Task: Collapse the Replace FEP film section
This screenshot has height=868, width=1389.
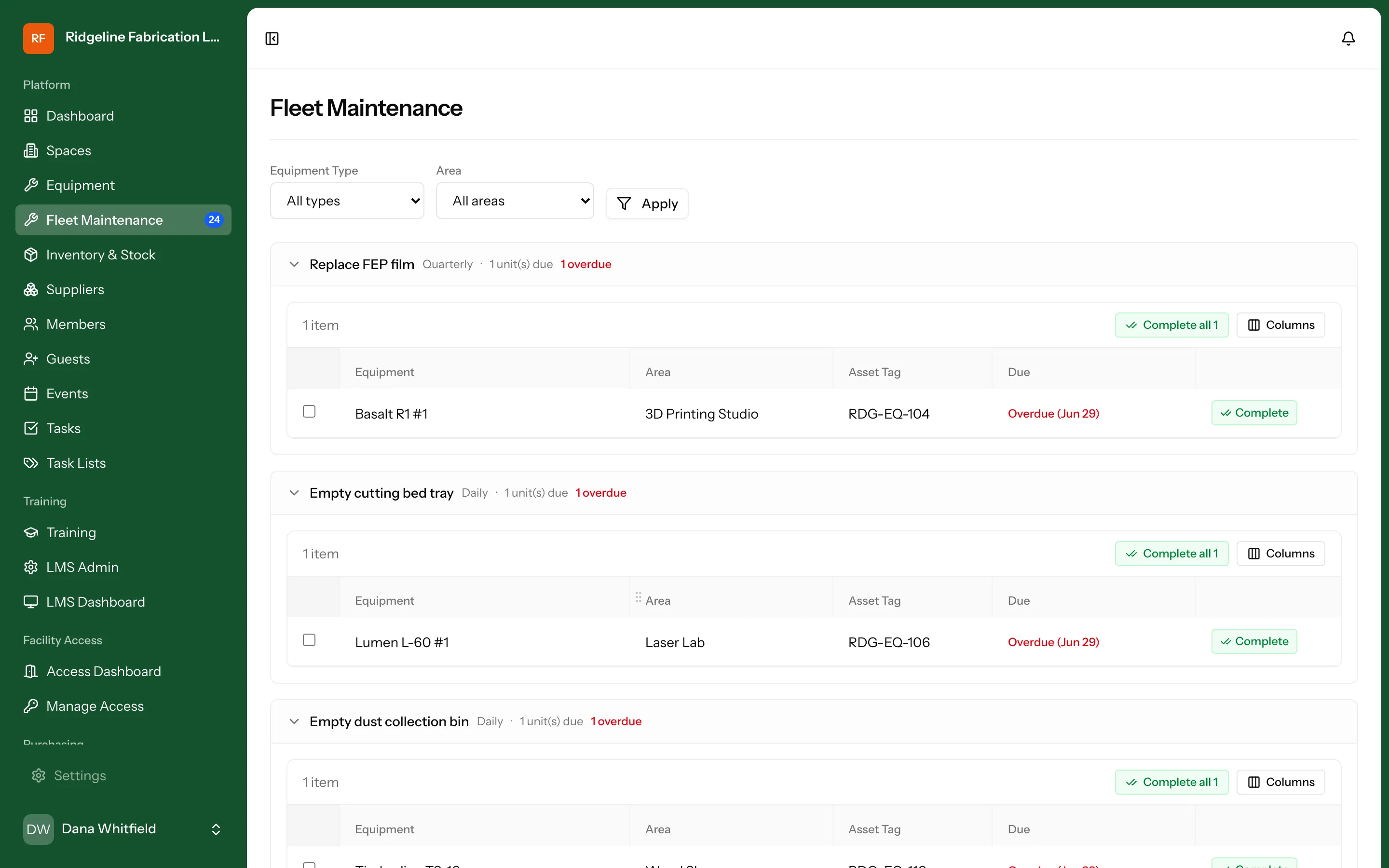Action: click(x=295, y=264)
